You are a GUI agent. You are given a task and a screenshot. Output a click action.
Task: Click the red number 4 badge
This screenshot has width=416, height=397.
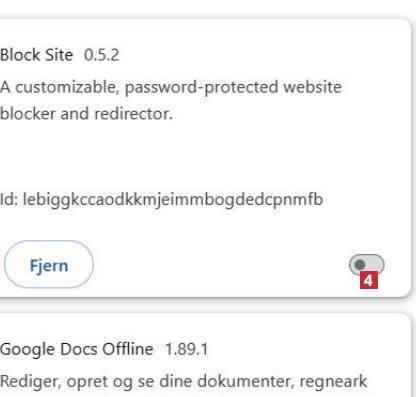coord(369,280)
